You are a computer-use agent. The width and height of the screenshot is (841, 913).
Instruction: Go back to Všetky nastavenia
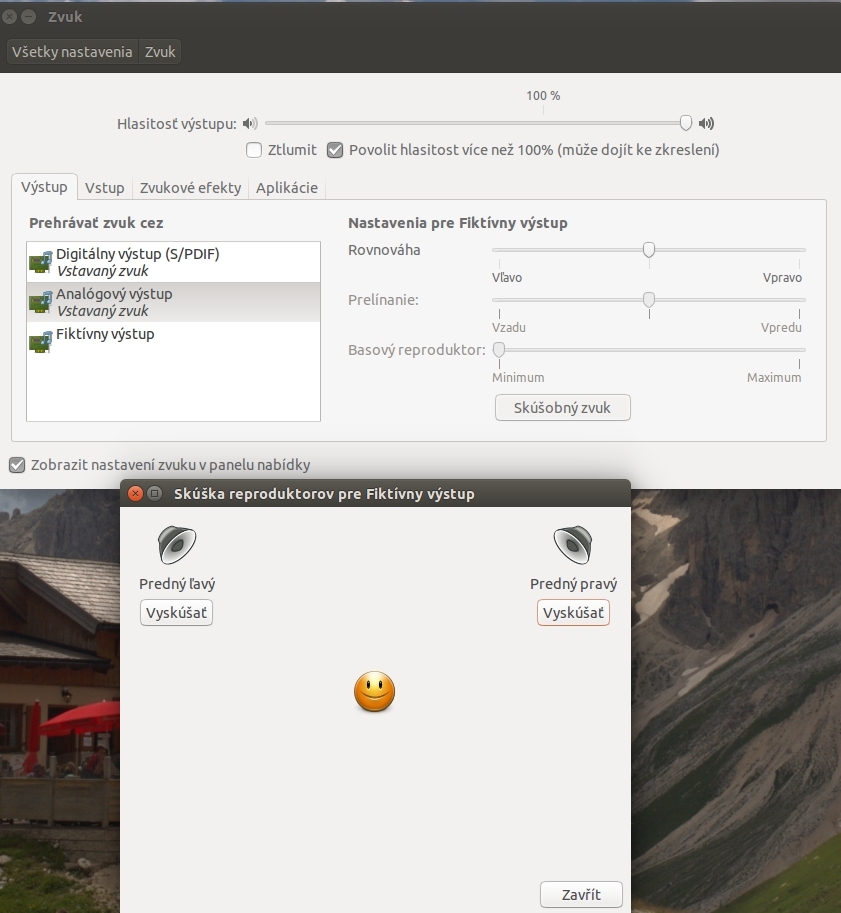(x=72, y=52)
